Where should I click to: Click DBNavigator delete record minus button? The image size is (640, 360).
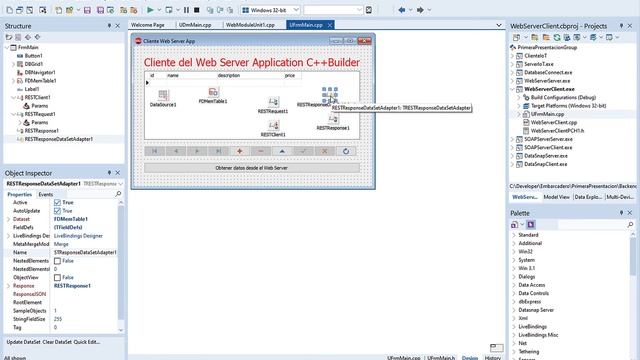(x=261, y=151)
